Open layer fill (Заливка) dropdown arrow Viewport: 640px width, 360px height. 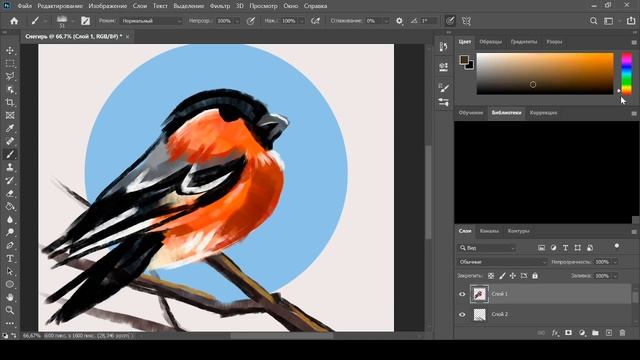click(x=615, y=276)
